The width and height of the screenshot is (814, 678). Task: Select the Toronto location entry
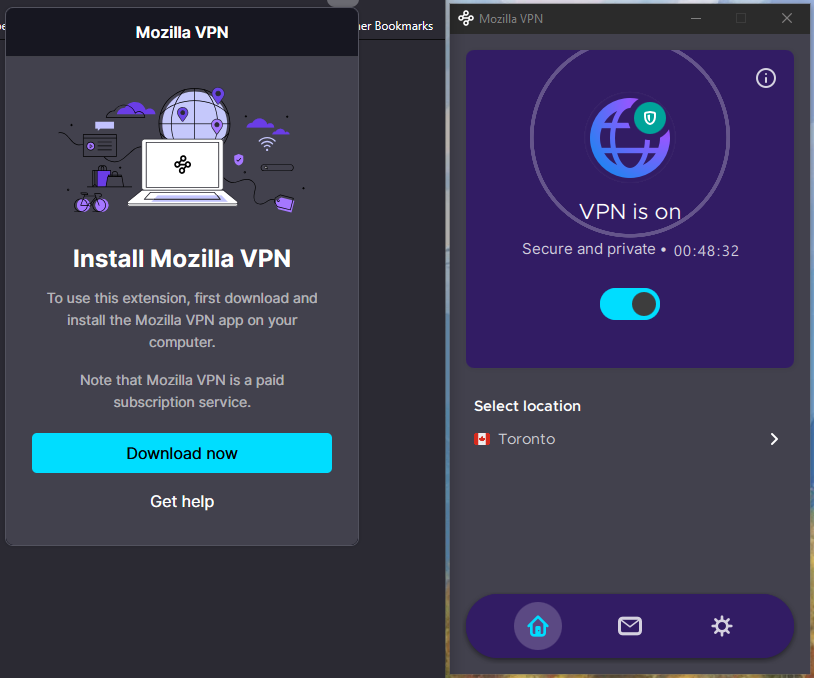pyautogui.click(x=527, y=439)
